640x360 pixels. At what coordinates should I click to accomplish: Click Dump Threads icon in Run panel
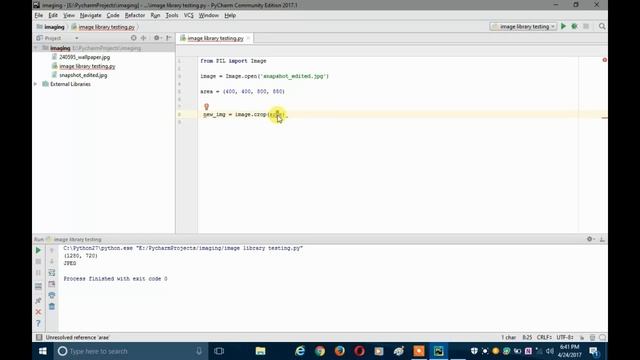pyautogui.click(x=38, y=287)
